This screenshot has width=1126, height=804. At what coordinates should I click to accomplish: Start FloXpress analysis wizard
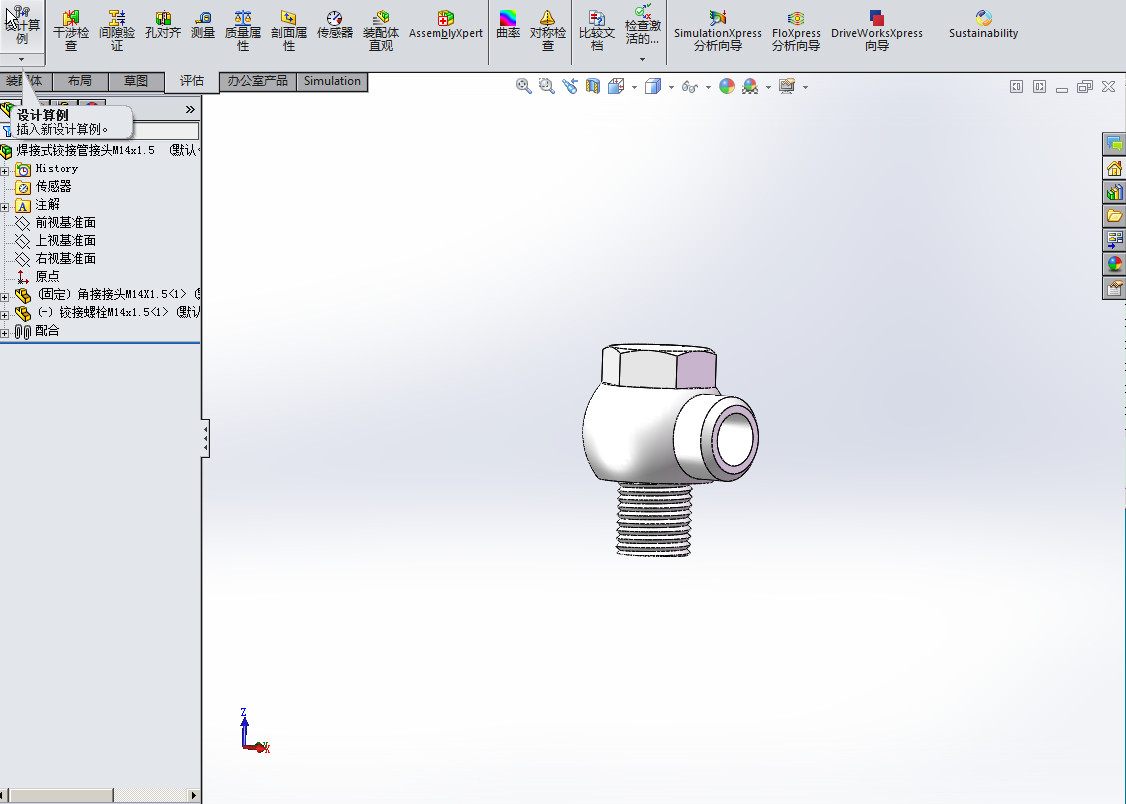[x=796, y=31]
